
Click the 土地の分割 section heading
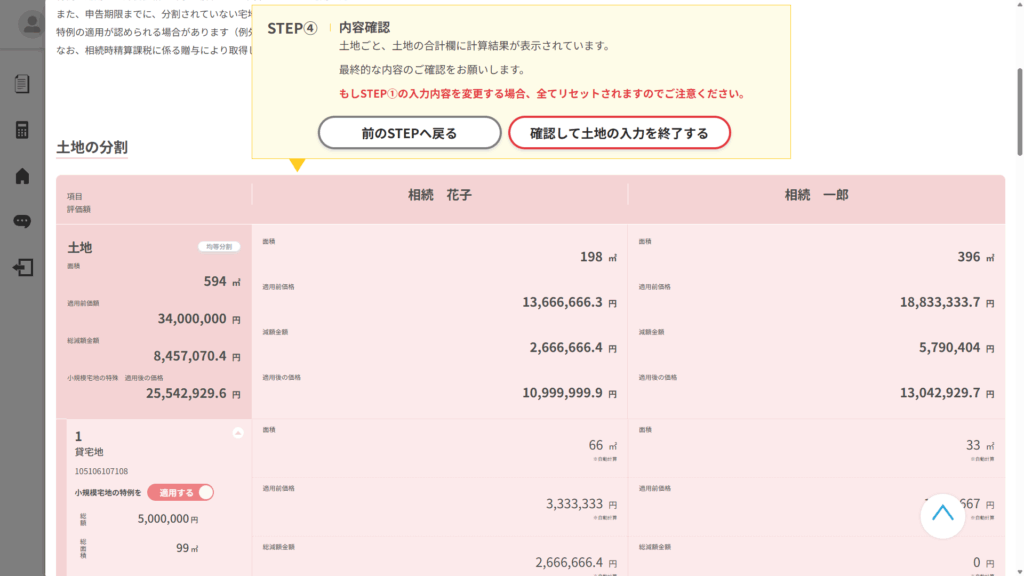(x=92, y=148)
